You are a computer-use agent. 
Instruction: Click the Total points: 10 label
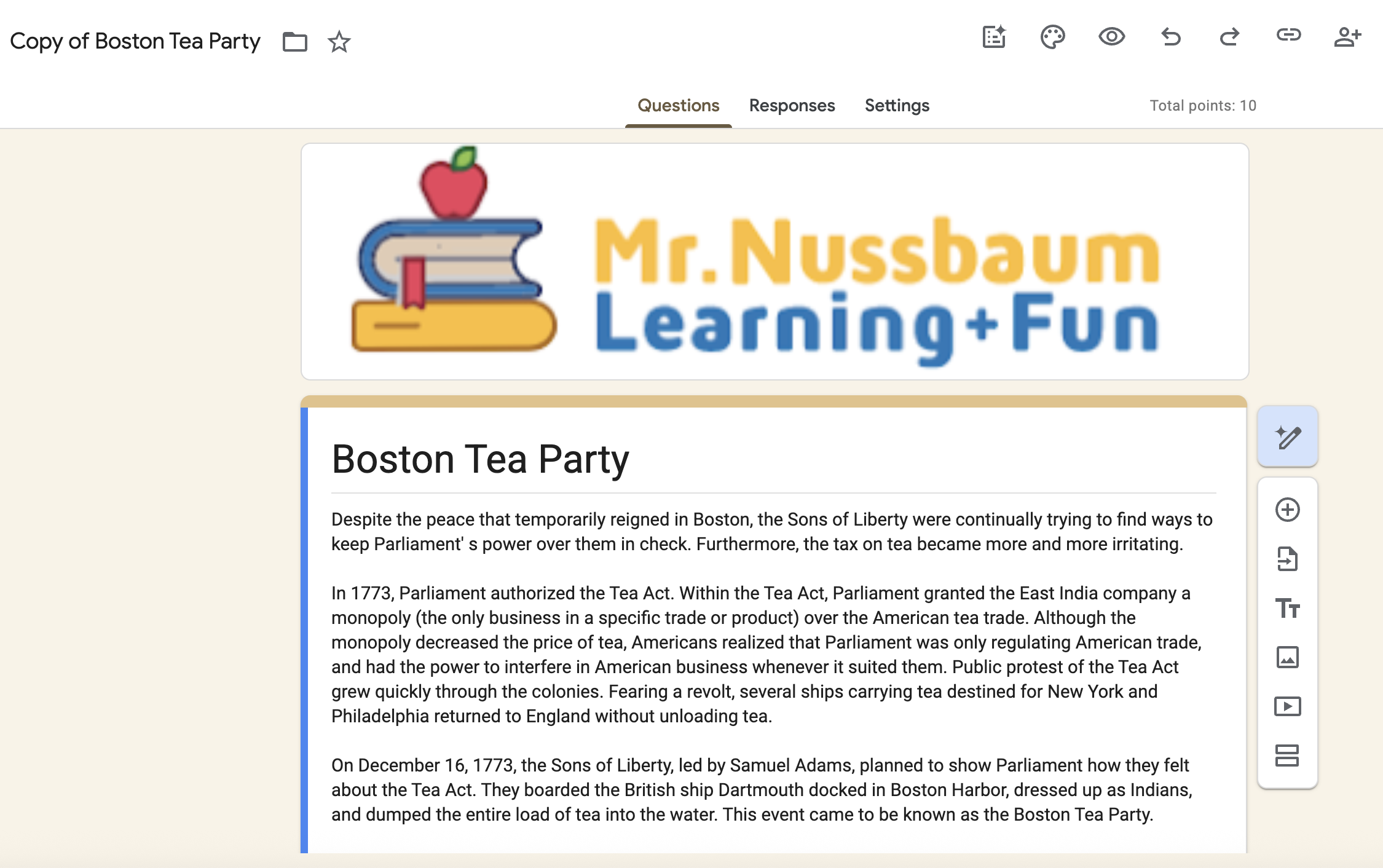(x=1203, y=106)
